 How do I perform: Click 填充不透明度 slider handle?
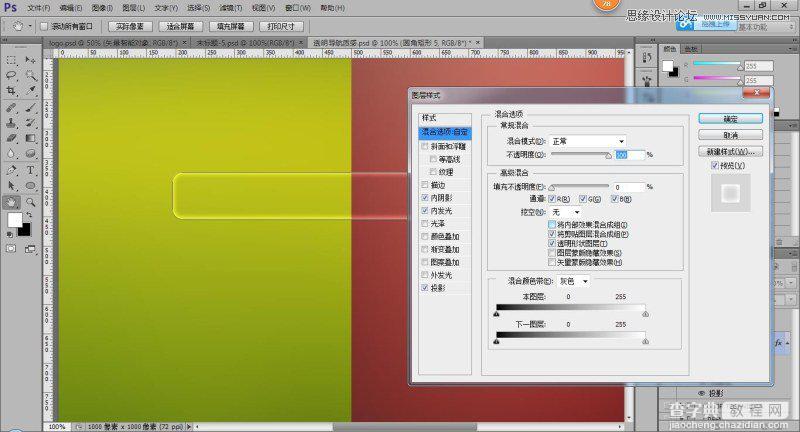click(552, 188)
